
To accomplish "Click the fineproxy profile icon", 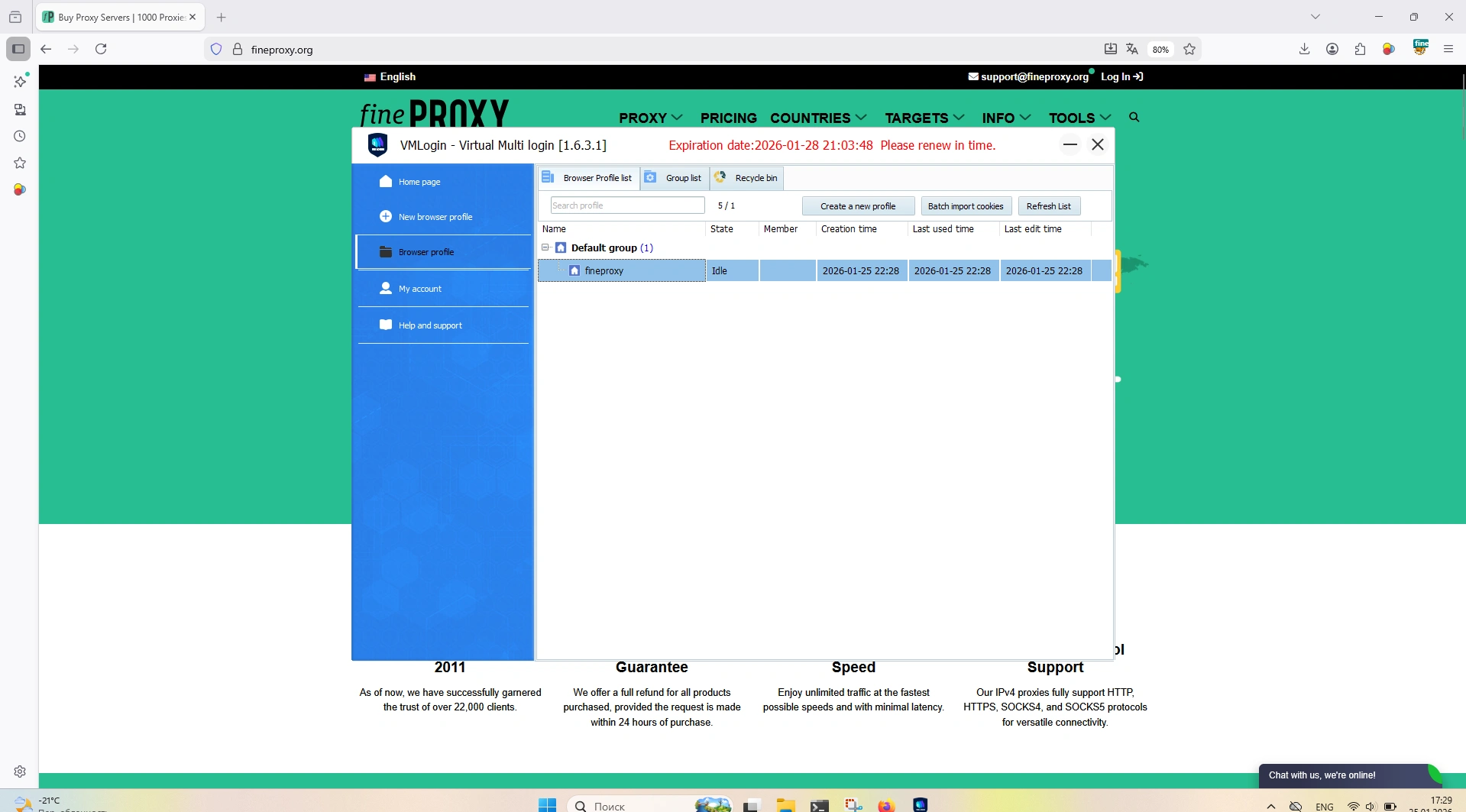I will [x=574, y=270].
